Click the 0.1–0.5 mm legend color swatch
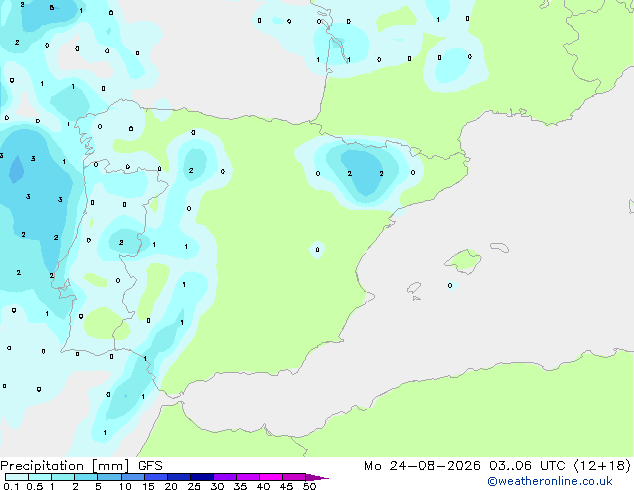Screen dimensions: 634x490 point(17,477)
